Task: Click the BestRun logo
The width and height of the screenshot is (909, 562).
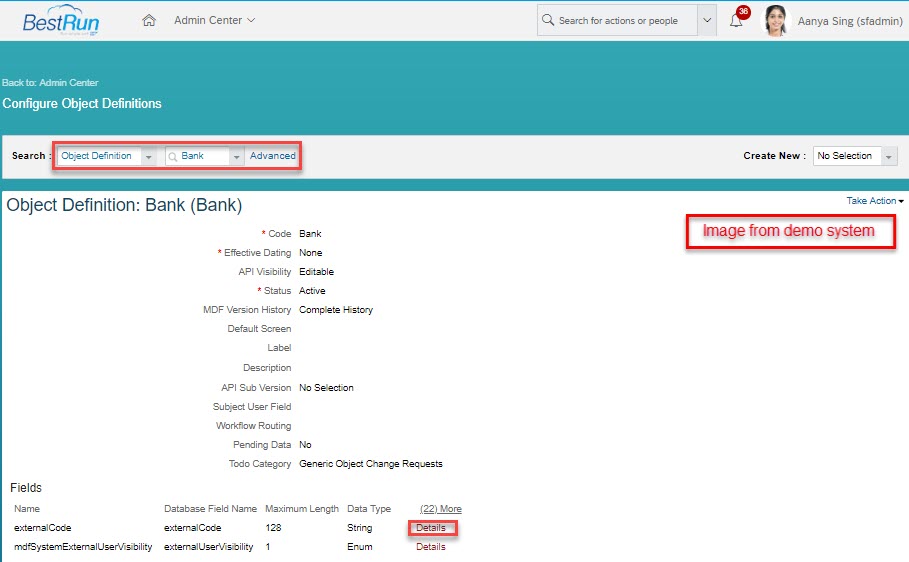Action: (x=61, y=21)
